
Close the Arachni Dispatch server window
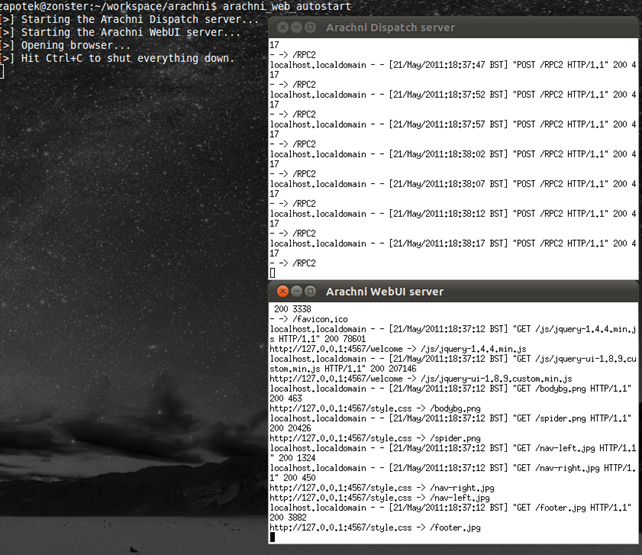point(285,27)
